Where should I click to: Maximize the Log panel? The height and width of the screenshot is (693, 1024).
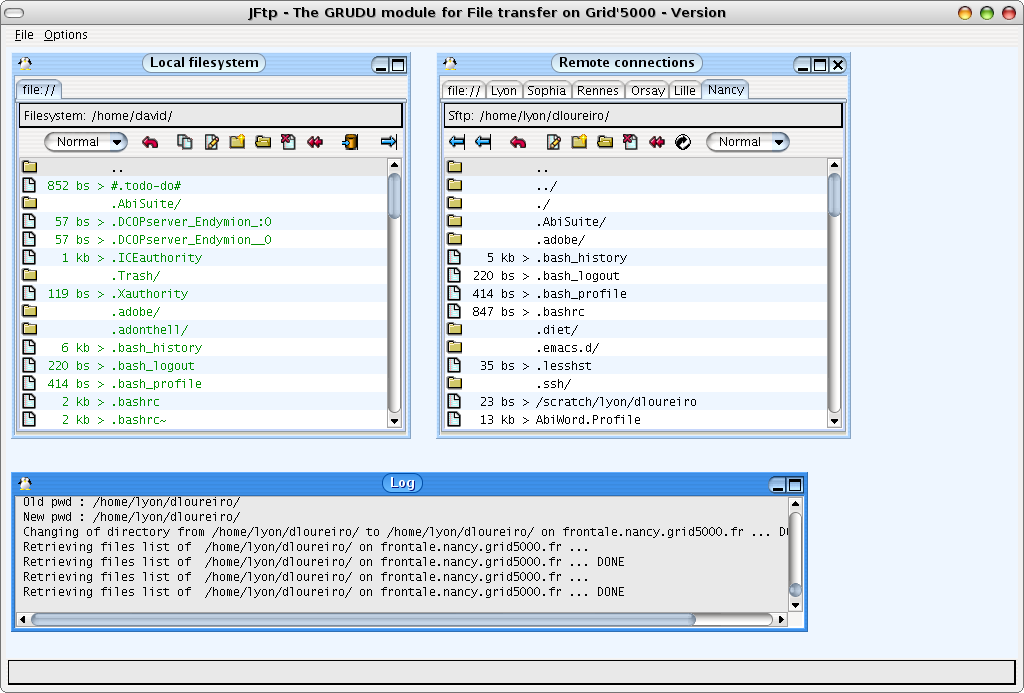click(795, 485)
